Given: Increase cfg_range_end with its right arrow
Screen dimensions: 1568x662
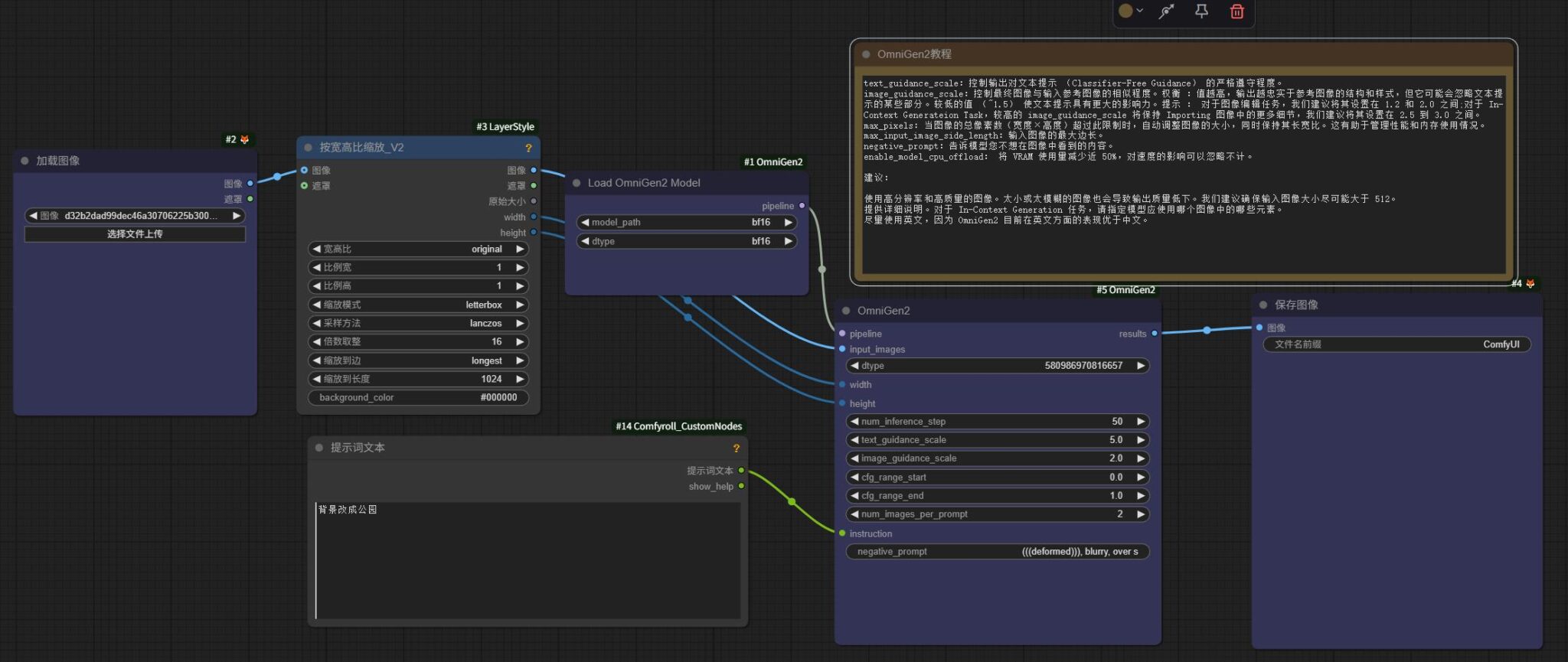Looking at the screenshot, I should [1141, 496].
